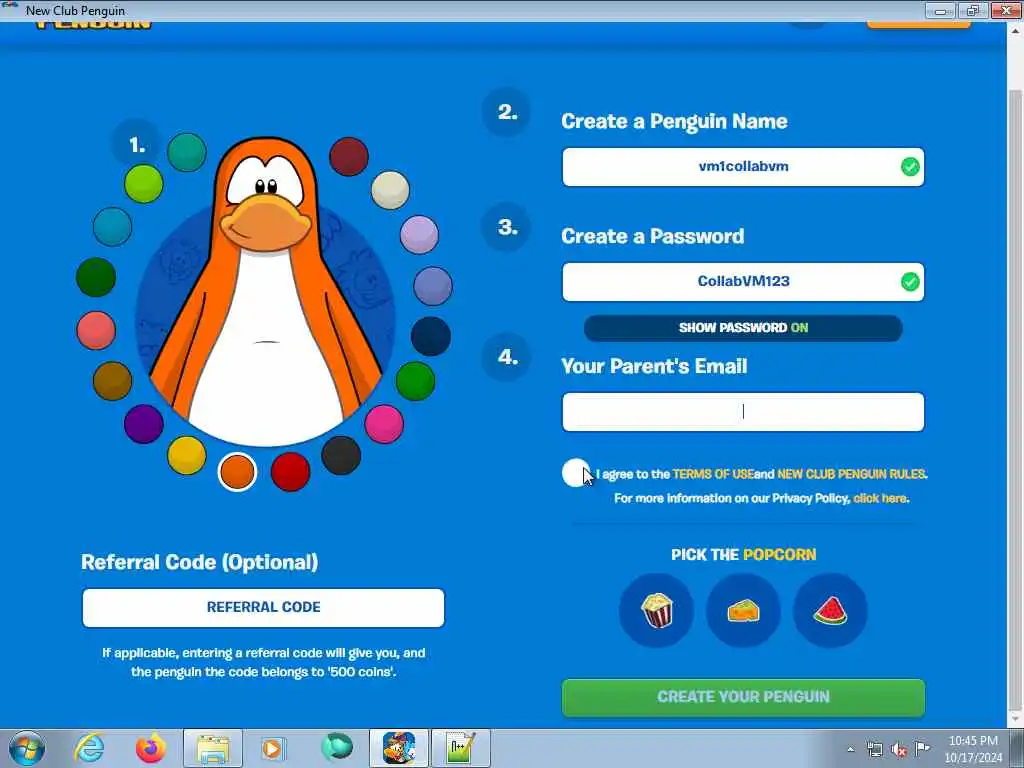
Task: Open the New Club Penguin Rules link
Action: [852, 474]
